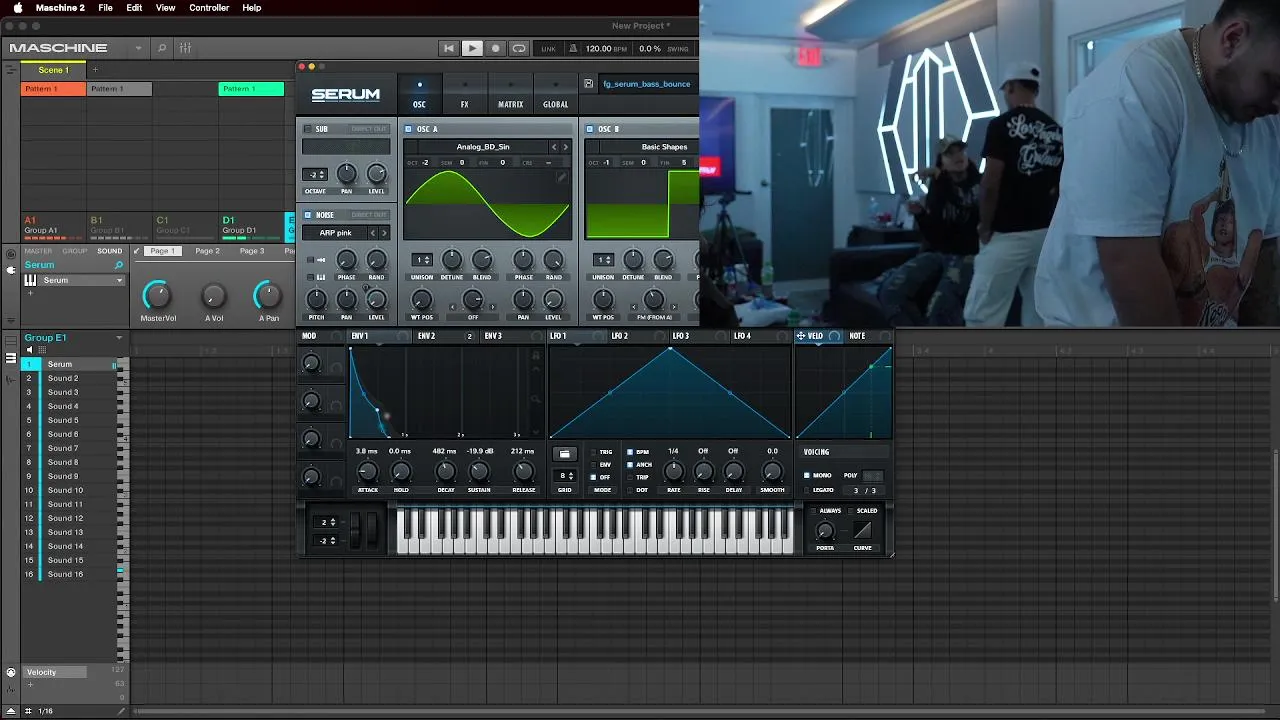1280x720 pixels.
Task: Open the Controller menu
Action: click(x=209, y=8)
